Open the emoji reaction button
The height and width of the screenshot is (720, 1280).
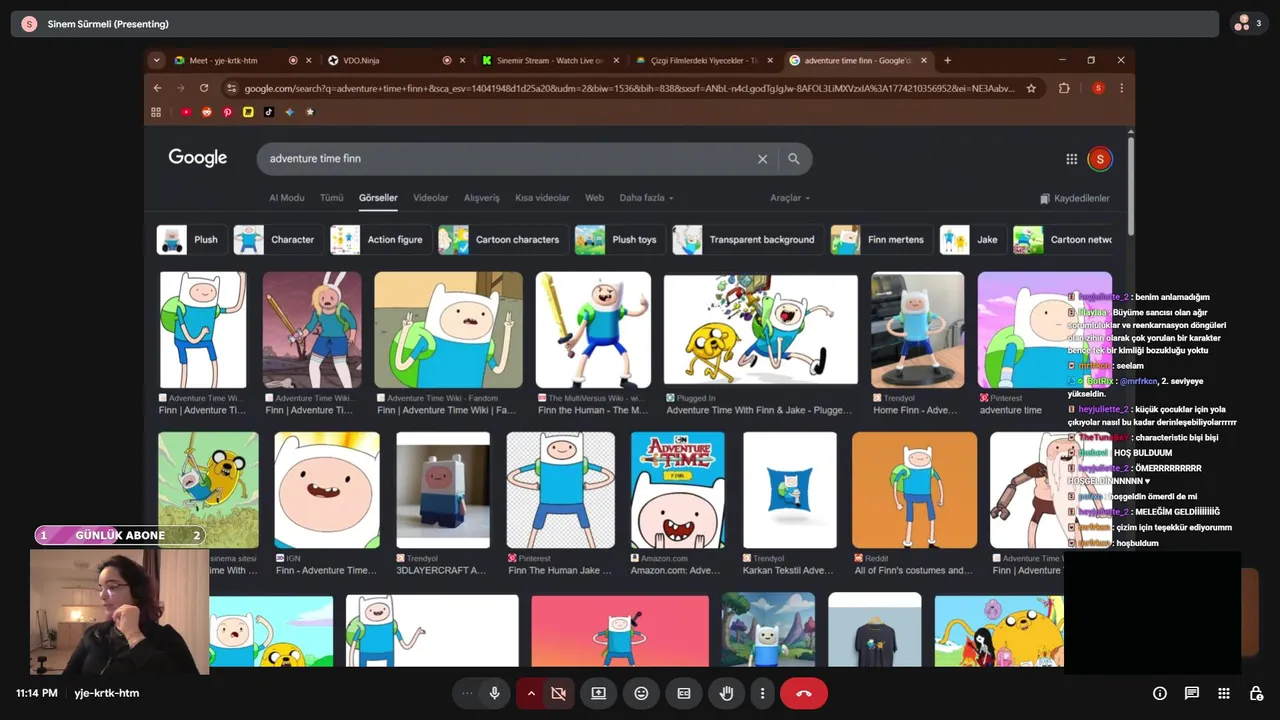[641, 693]
